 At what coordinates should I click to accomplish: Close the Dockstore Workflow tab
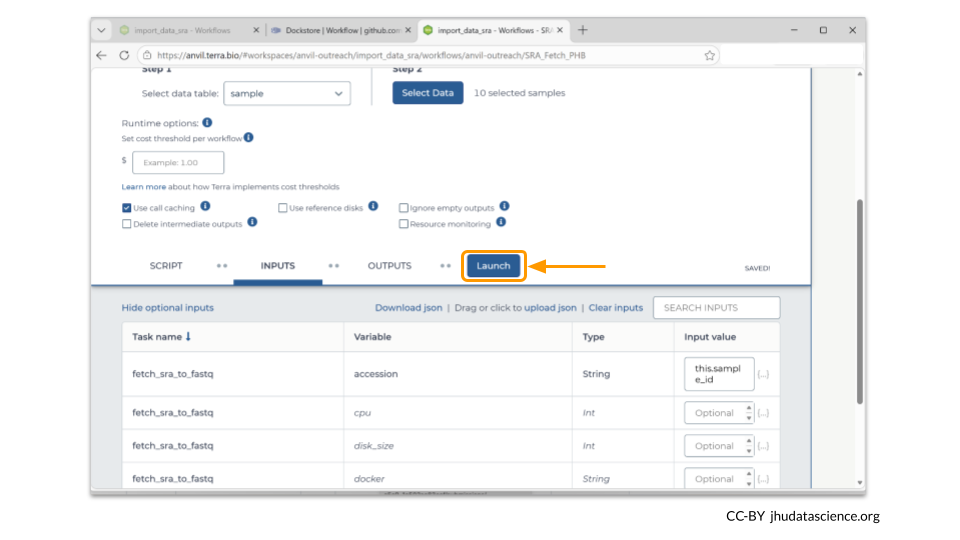click(408, 30)
